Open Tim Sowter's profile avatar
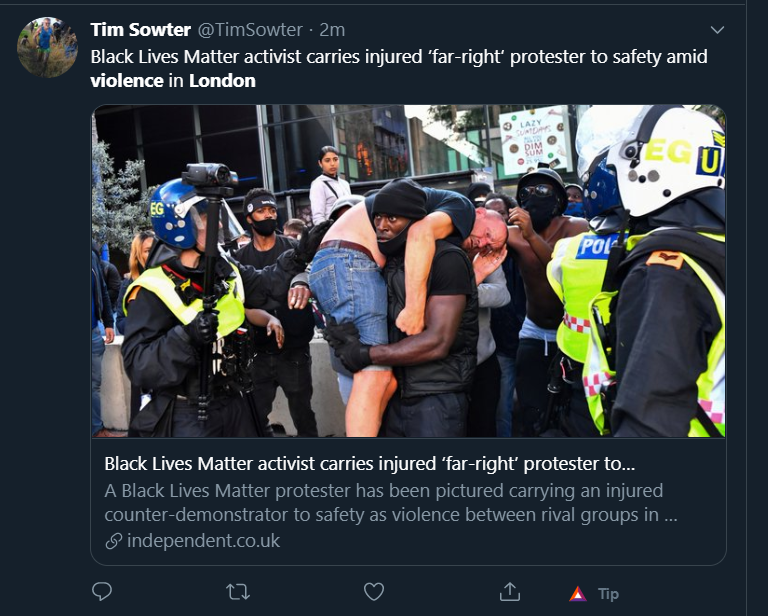The image size is (768, 616). (x=48, y=47)
